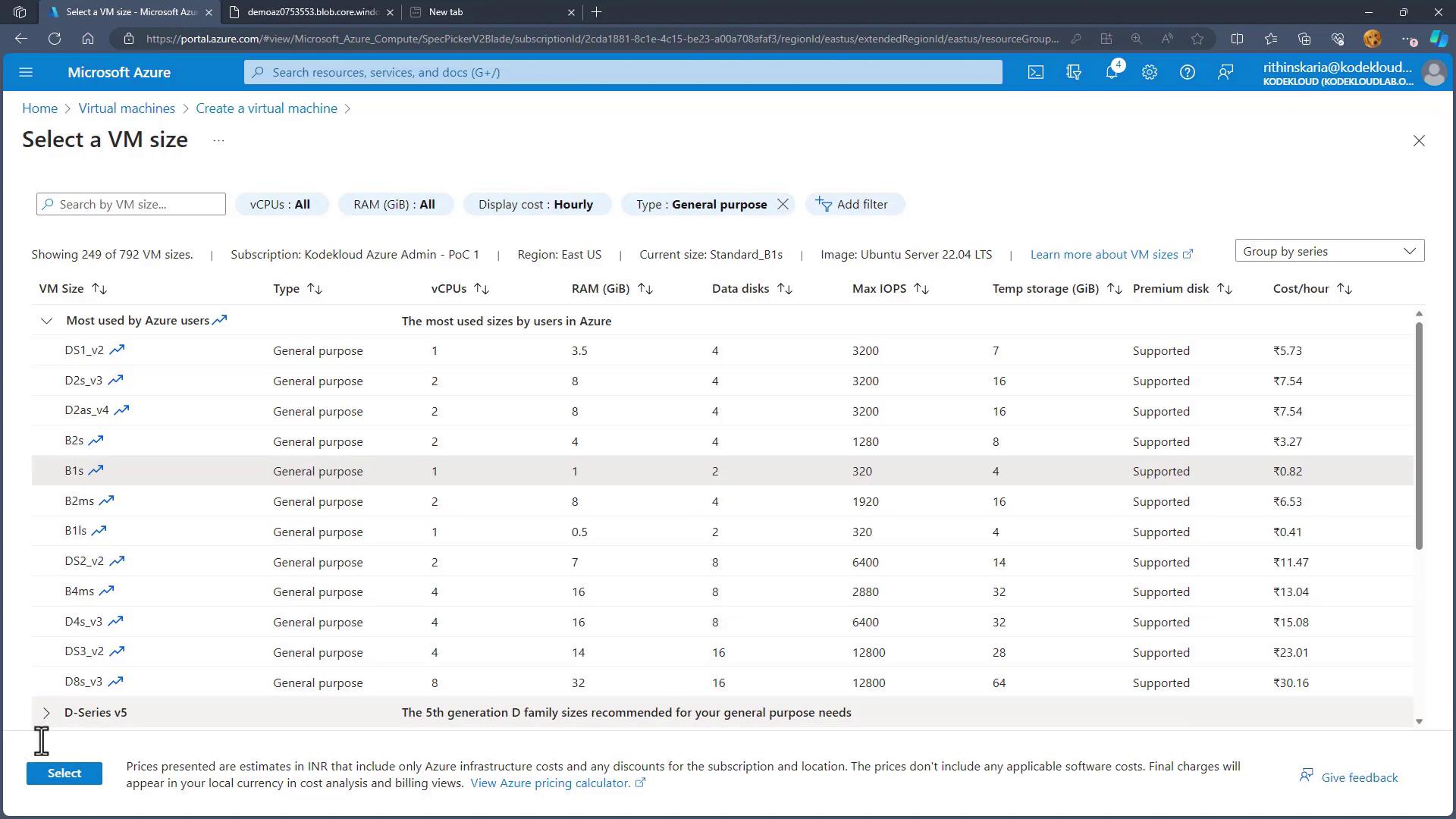This screenshot has height=819, width=1456.
Task: Open the Group by series dropdown
Action: 1329,251
